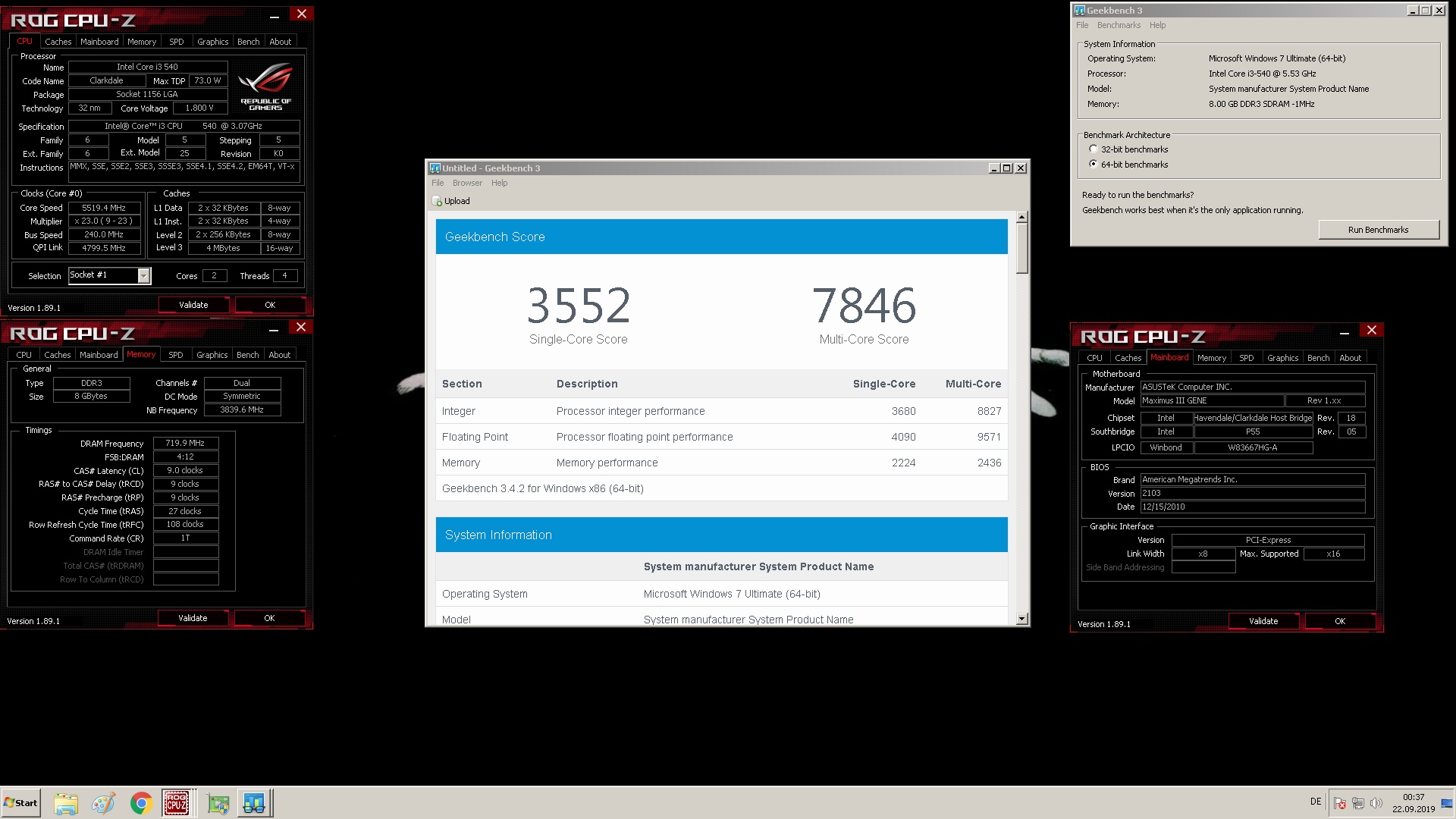Image resolution: width=1456 pixels, height=819 pixels.
Task: Open File menu in Geekbench 3 launcher
Action: pyautogui.click(x=1082, y=25)
